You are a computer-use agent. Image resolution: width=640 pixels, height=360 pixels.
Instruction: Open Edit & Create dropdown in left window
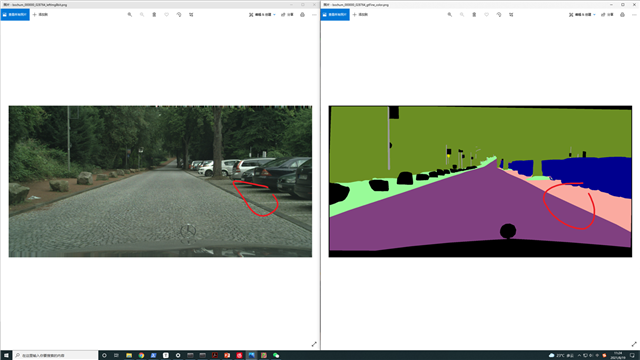pyautogui.click(x=262, y=15)
